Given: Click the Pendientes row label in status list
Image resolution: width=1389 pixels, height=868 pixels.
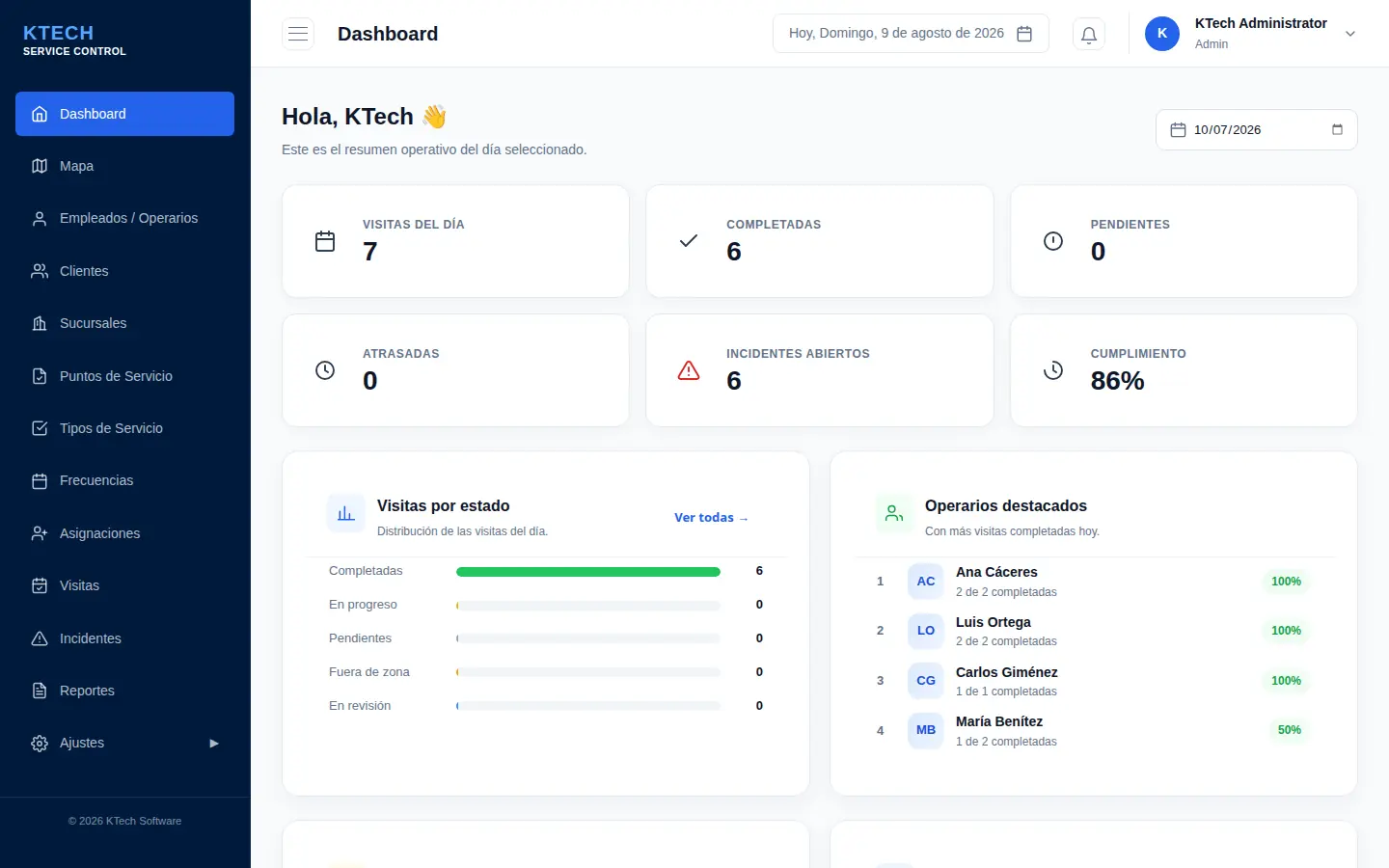Looking at the screenshot, I should coord(360,638).
